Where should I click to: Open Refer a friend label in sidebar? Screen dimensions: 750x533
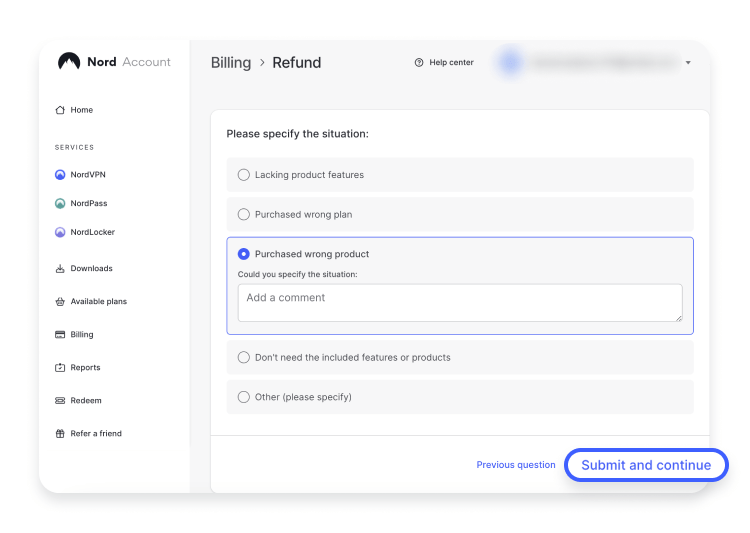(x=96, y=433)
